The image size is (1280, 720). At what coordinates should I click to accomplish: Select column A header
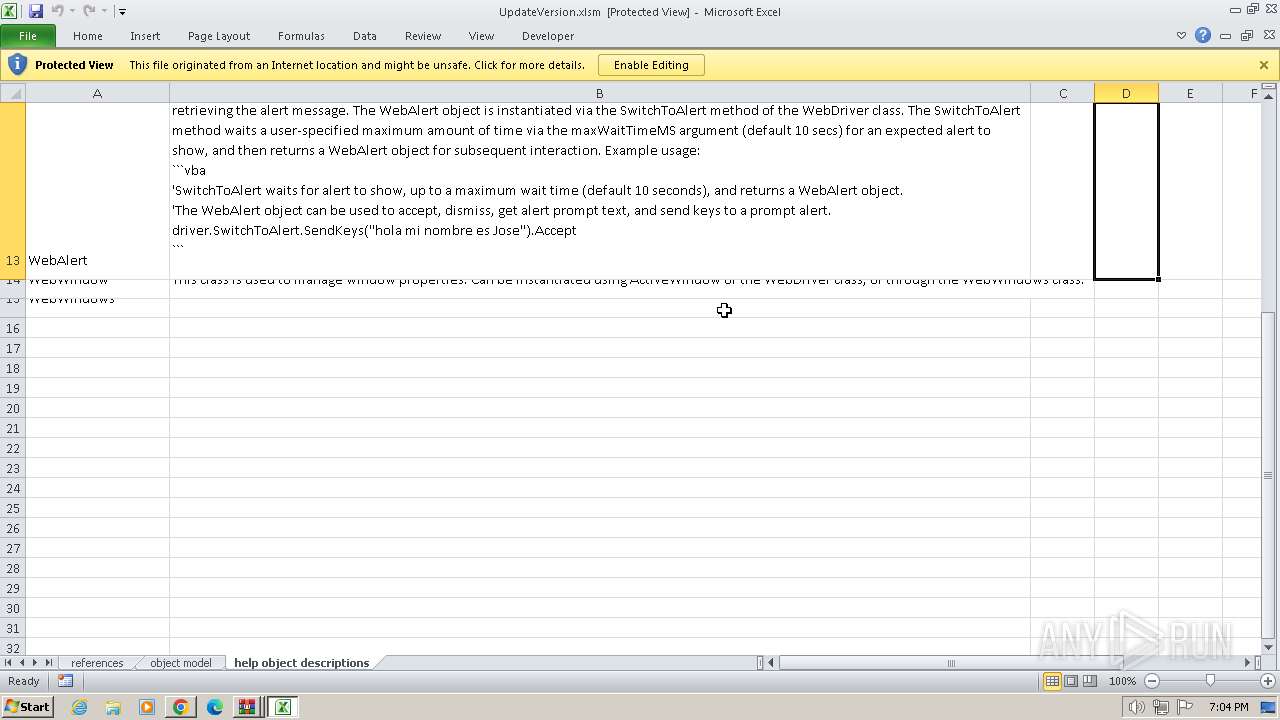[97, 93]
